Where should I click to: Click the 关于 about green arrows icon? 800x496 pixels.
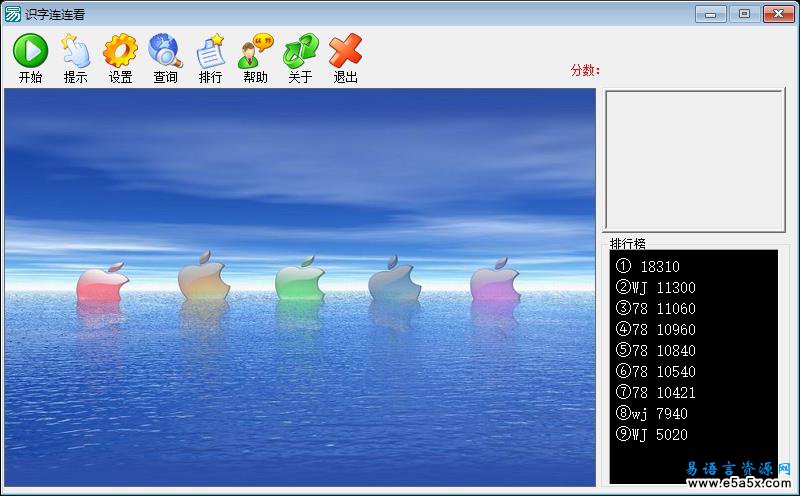[x=301, y=51]
